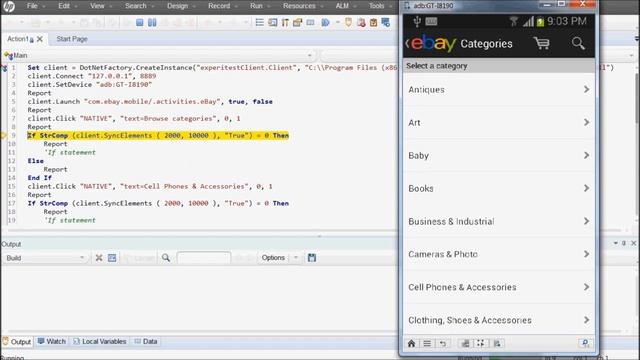Click the Pause run toolbar icon

(x=152, y=22)
